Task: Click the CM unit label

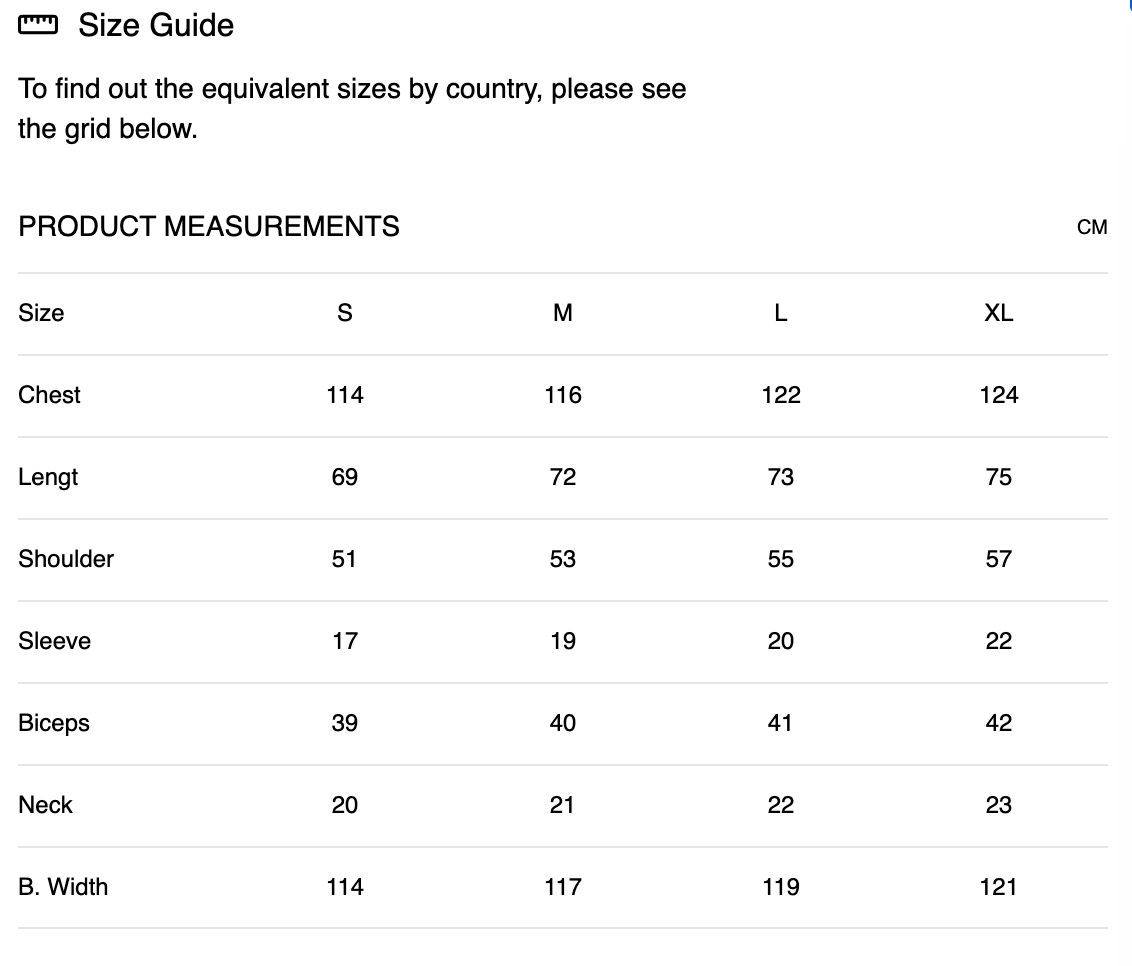Action: pyautogui.click(x=1092, y=227)
